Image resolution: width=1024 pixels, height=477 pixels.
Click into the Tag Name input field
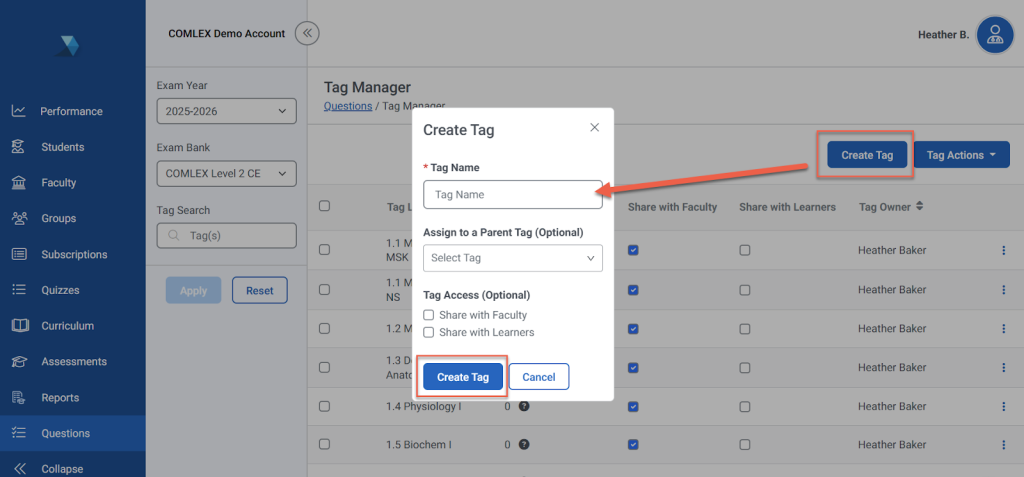(512, 194)
